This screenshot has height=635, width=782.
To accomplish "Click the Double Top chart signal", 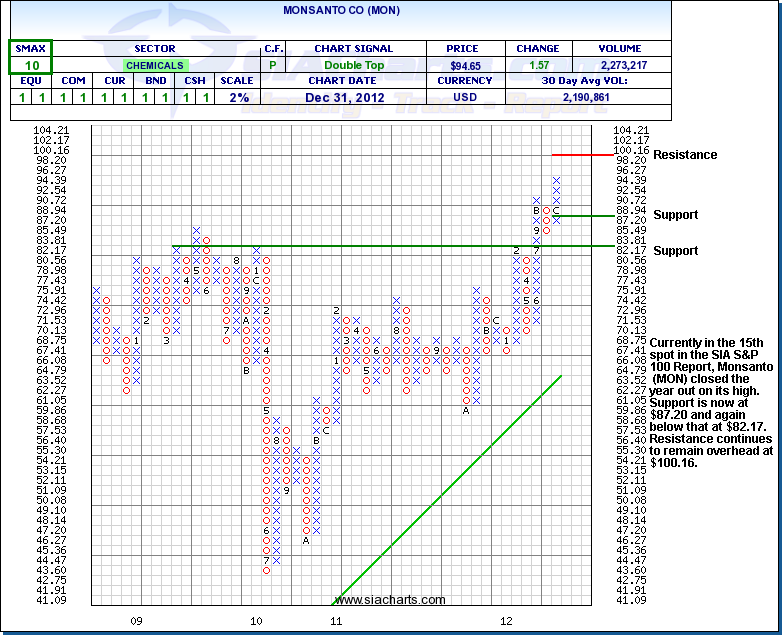I will coord(353,65).
